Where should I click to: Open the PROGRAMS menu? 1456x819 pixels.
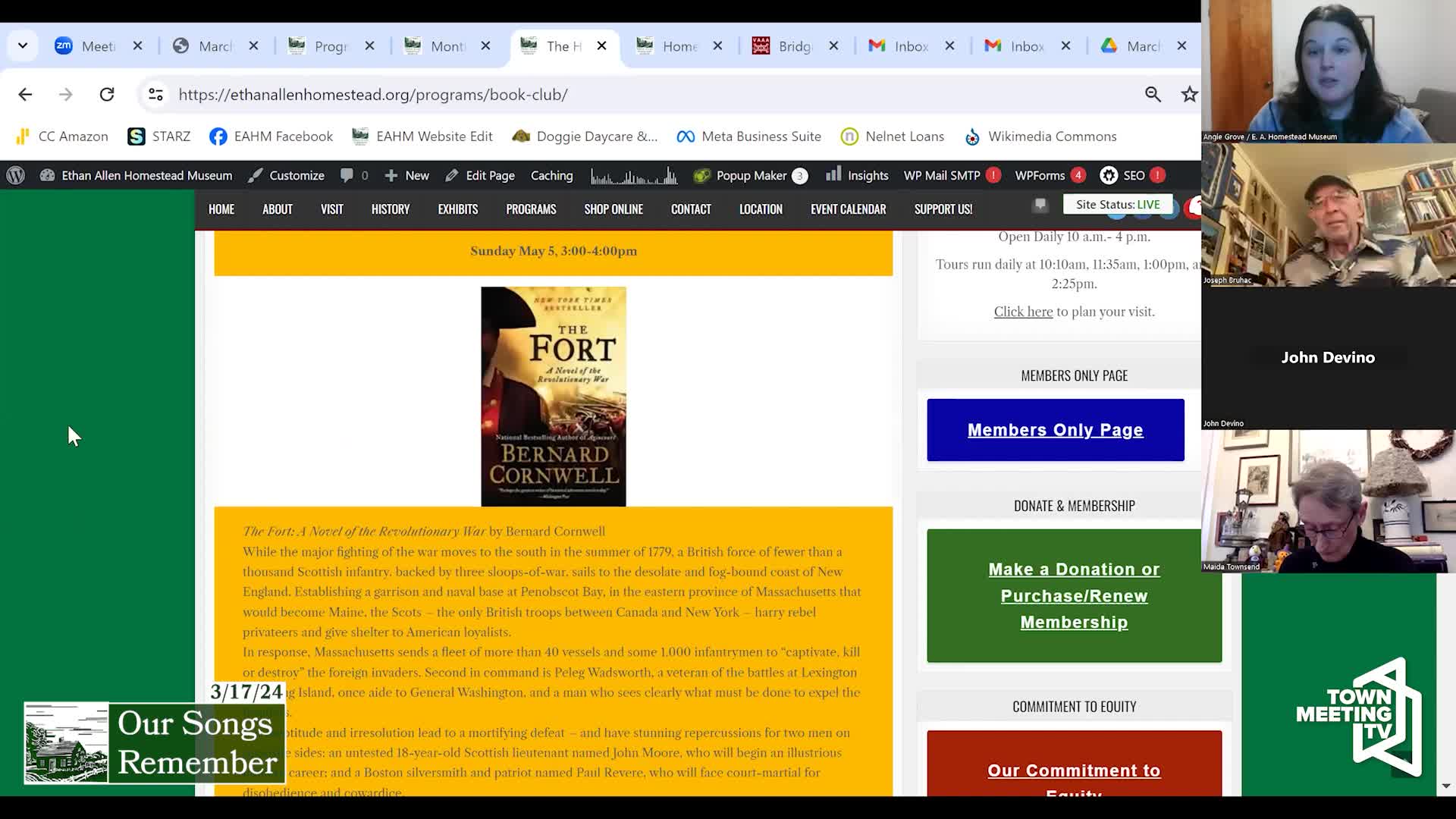pyautogui.click(x=531, y=209)
